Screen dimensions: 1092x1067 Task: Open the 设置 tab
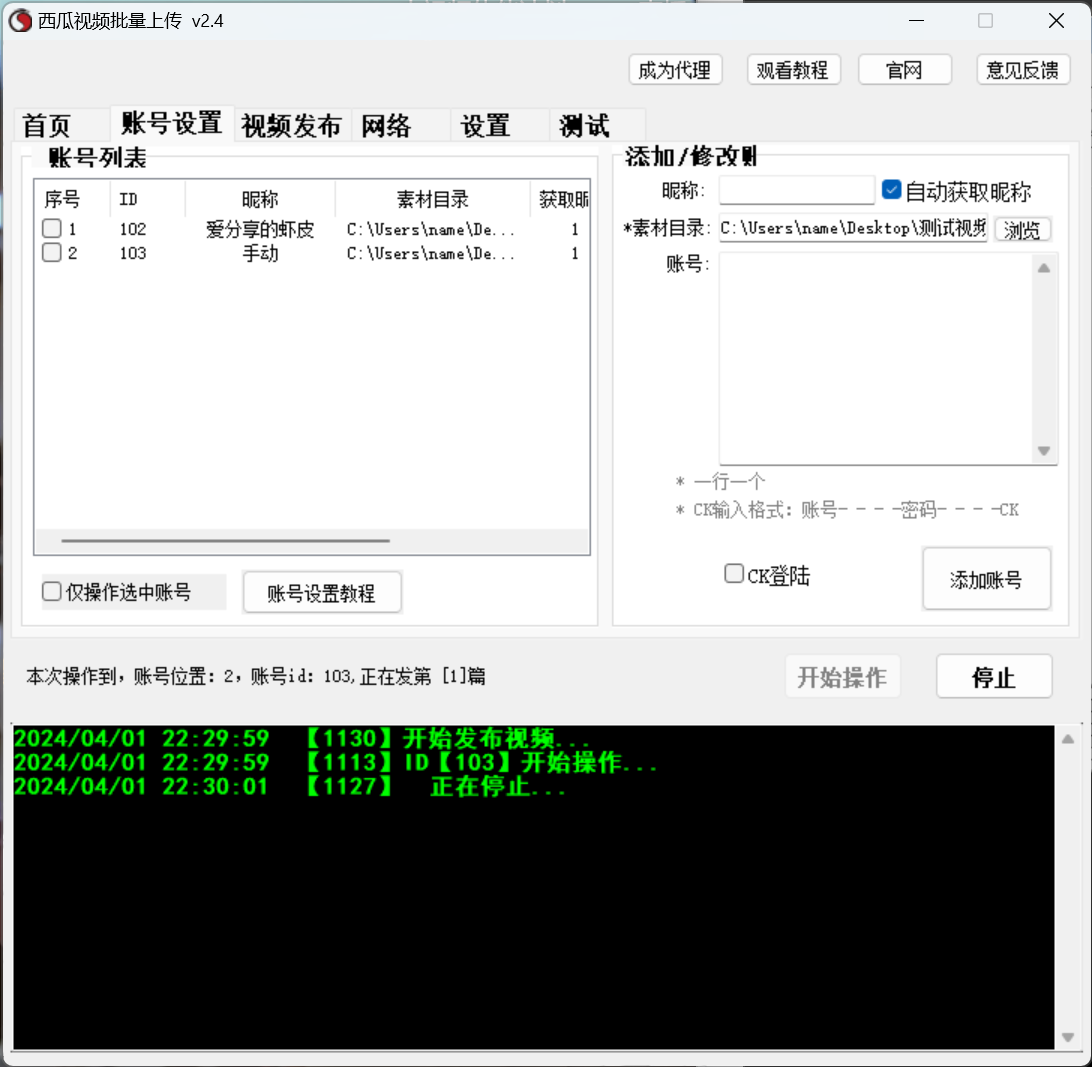pyautogui.click(x=486, y=126)
